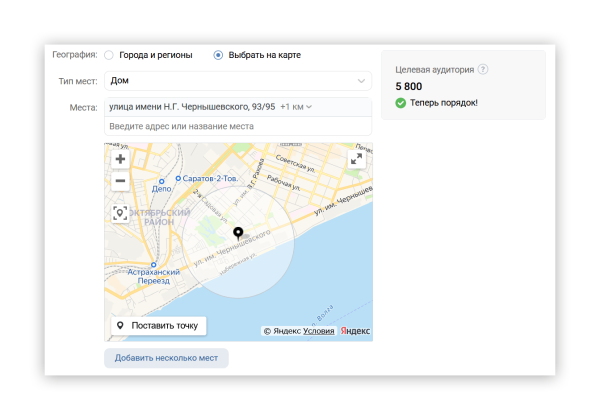
Task: Open the 'Тип мест' dropdown showing Дом
Action: [x=237, y=81]
